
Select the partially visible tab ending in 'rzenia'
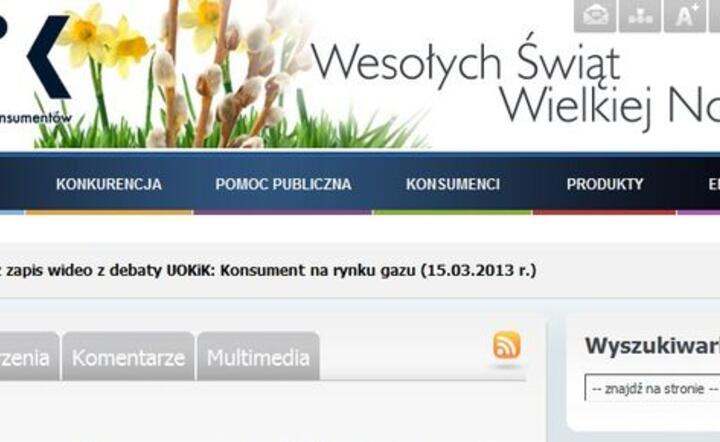(x=28, y=357)
